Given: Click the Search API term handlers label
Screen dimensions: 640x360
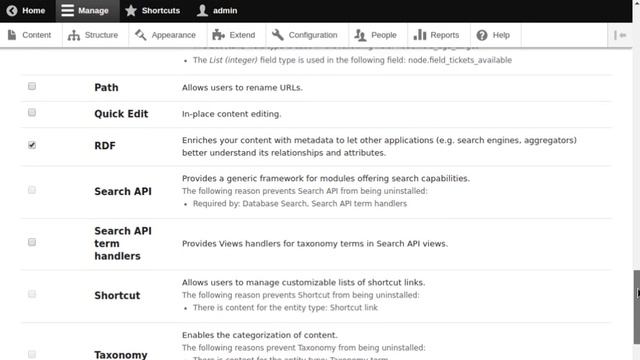Looking at the screenshot, I should coord(123,243).
